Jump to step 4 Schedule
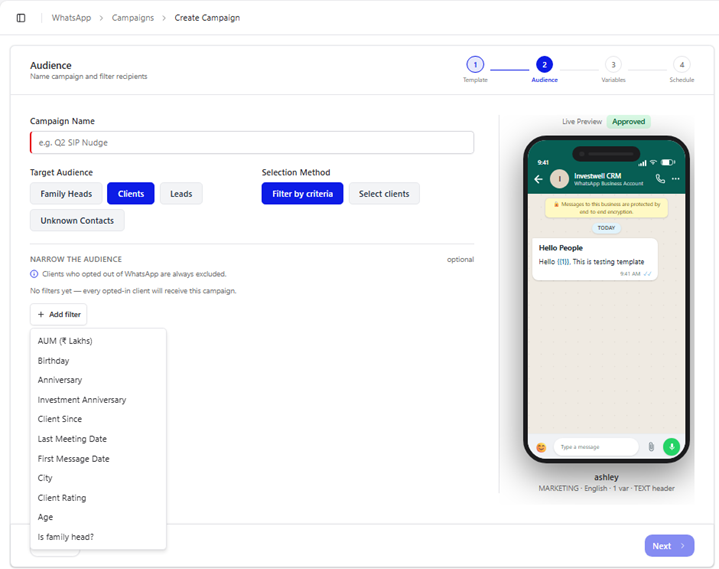Viewport: 719px width, 569px height. tap(682, 65)
